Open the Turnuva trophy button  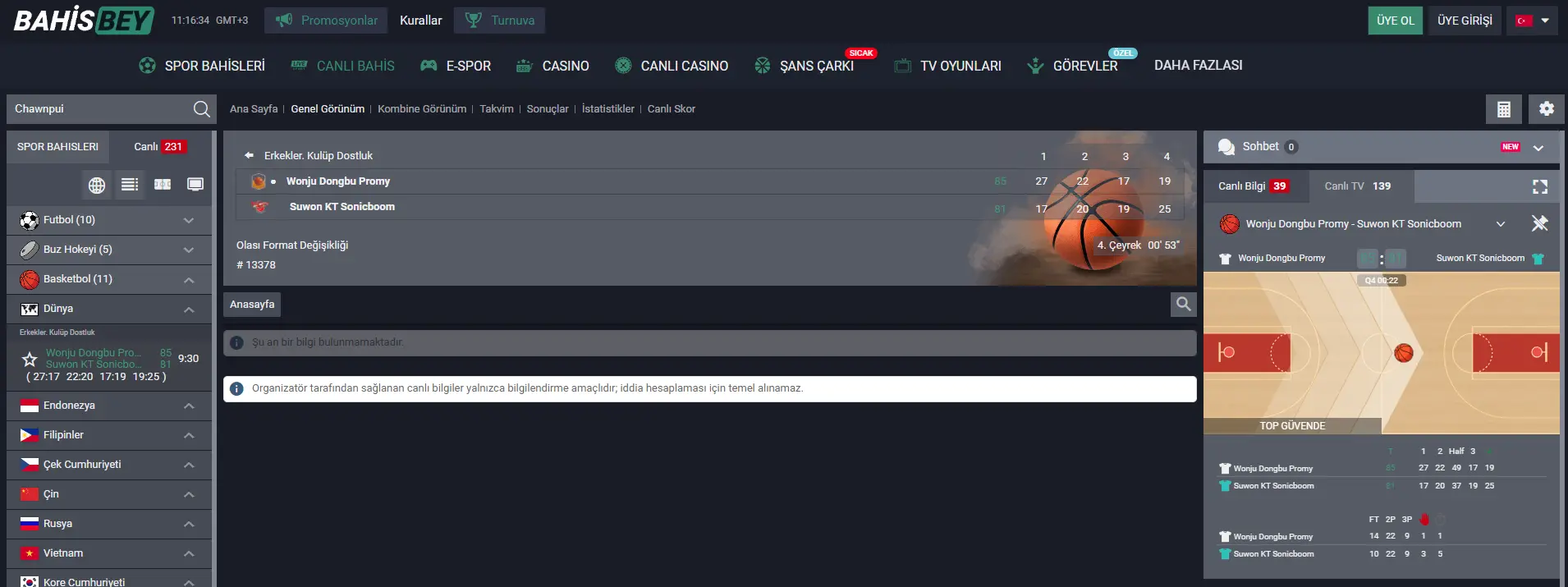[x=499, y=21]
